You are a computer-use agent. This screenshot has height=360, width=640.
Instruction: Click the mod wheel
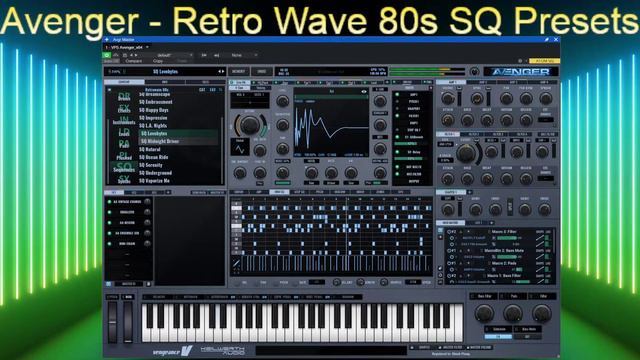[128, 322]
